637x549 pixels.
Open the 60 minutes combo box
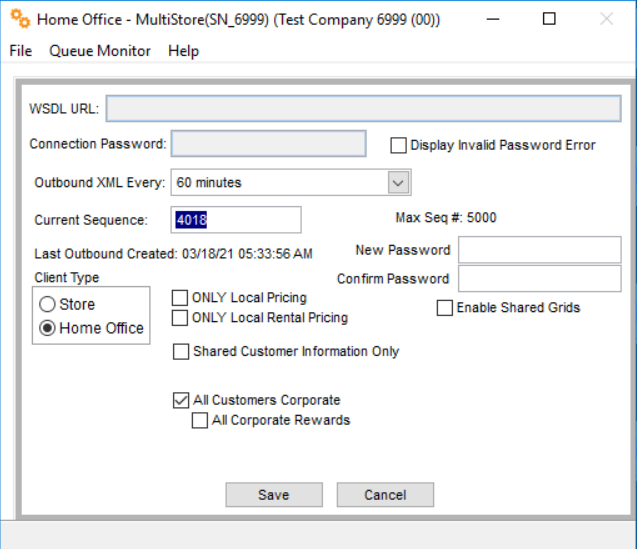coord(291,182)
